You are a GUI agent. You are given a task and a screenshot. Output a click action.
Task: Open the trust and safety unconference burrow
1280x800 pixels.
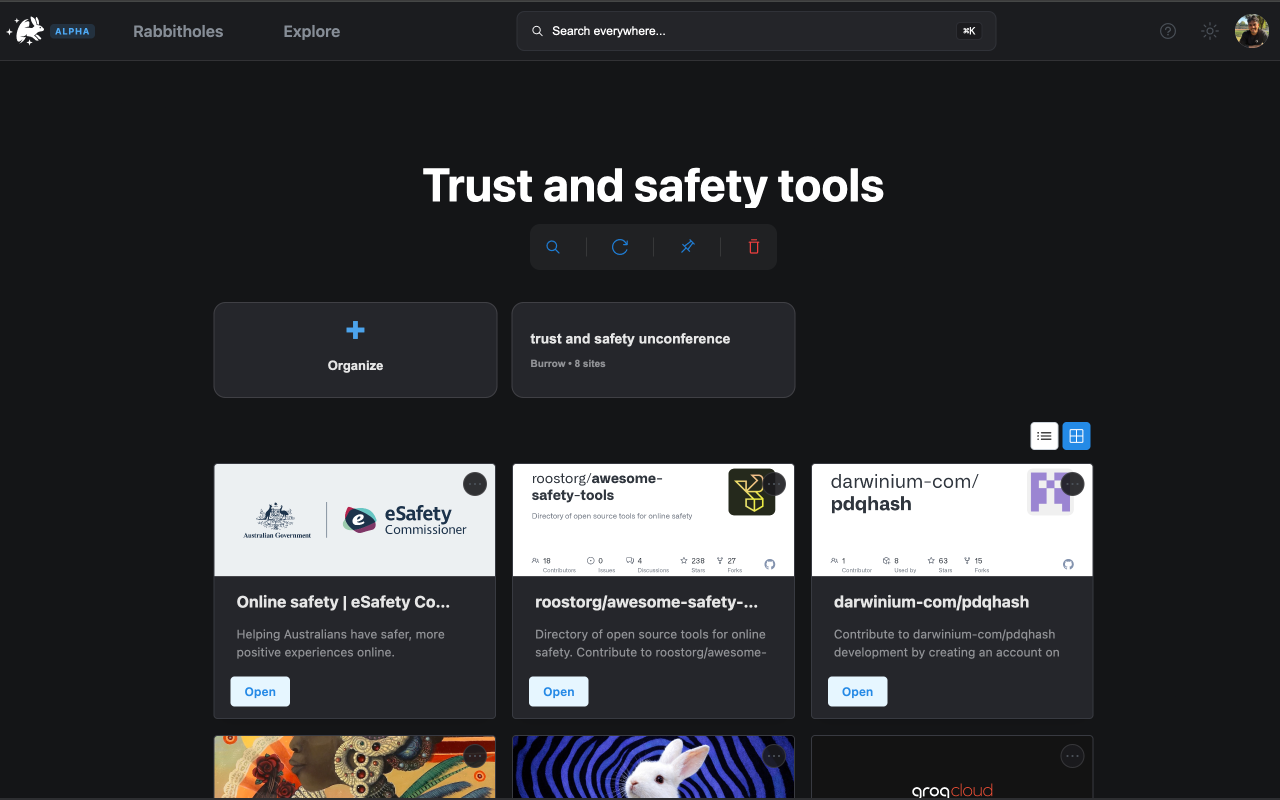(653, 350)
